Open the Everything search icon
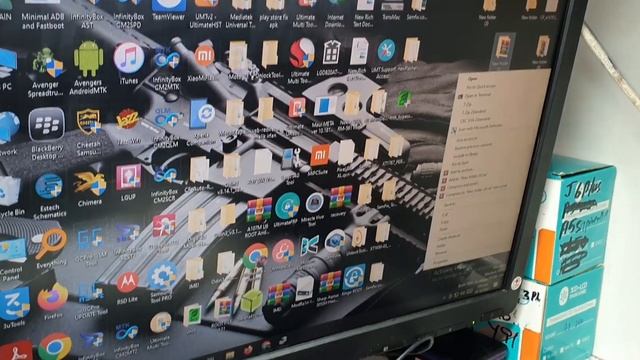Screen dimensions: 640x360 [51, 243]
